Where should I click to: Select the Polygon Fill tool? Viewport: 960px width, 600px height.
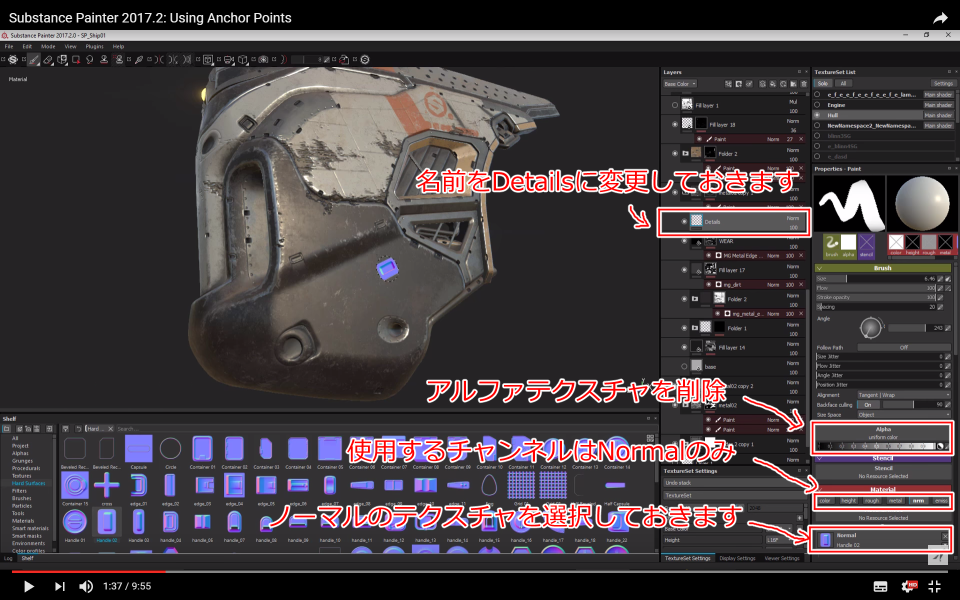tap(76, 60)
